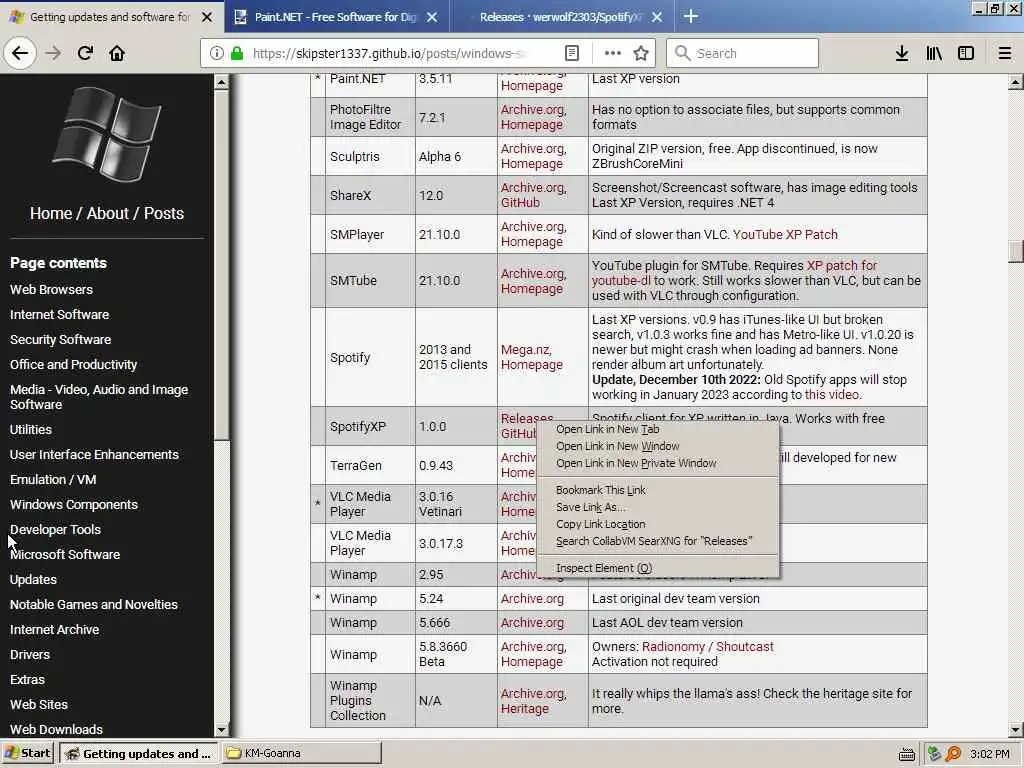Open the Posts link in sidebar header
The height and width of the screenshot is (768, 1024).
164,214
